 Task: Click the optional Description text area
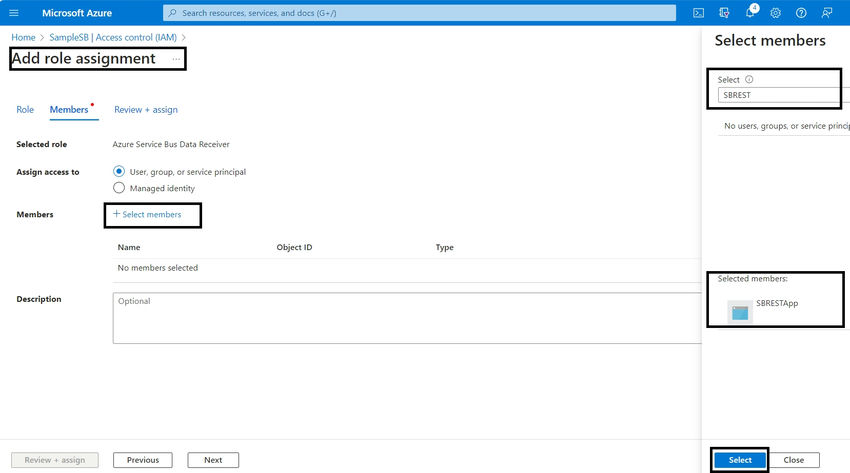(x=407, y=318)
